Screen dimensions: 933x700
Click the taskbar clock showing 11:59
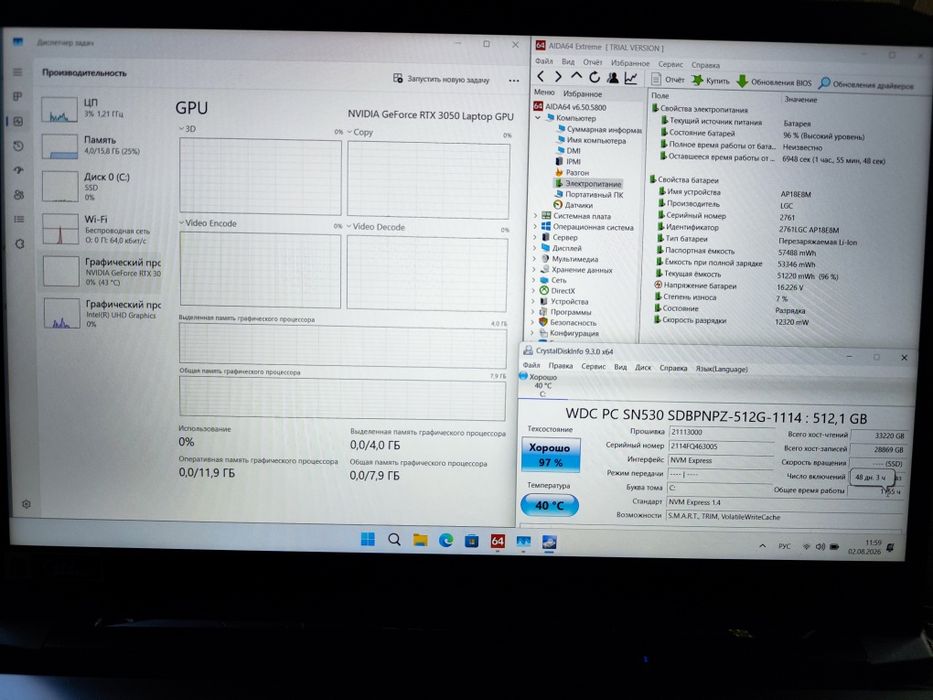(865, 547)
